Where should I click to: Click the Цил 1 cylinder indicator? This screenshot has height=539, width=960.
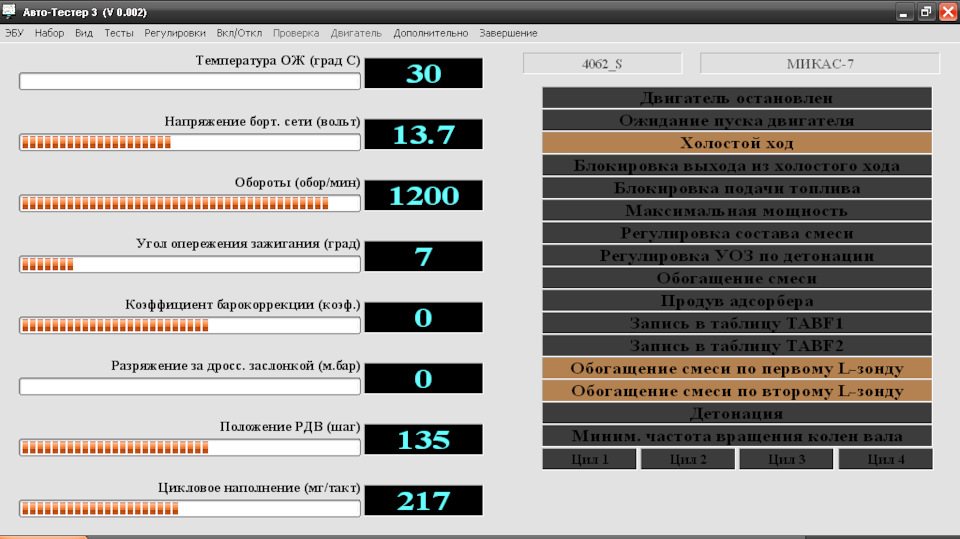click(x=590, y=459)
